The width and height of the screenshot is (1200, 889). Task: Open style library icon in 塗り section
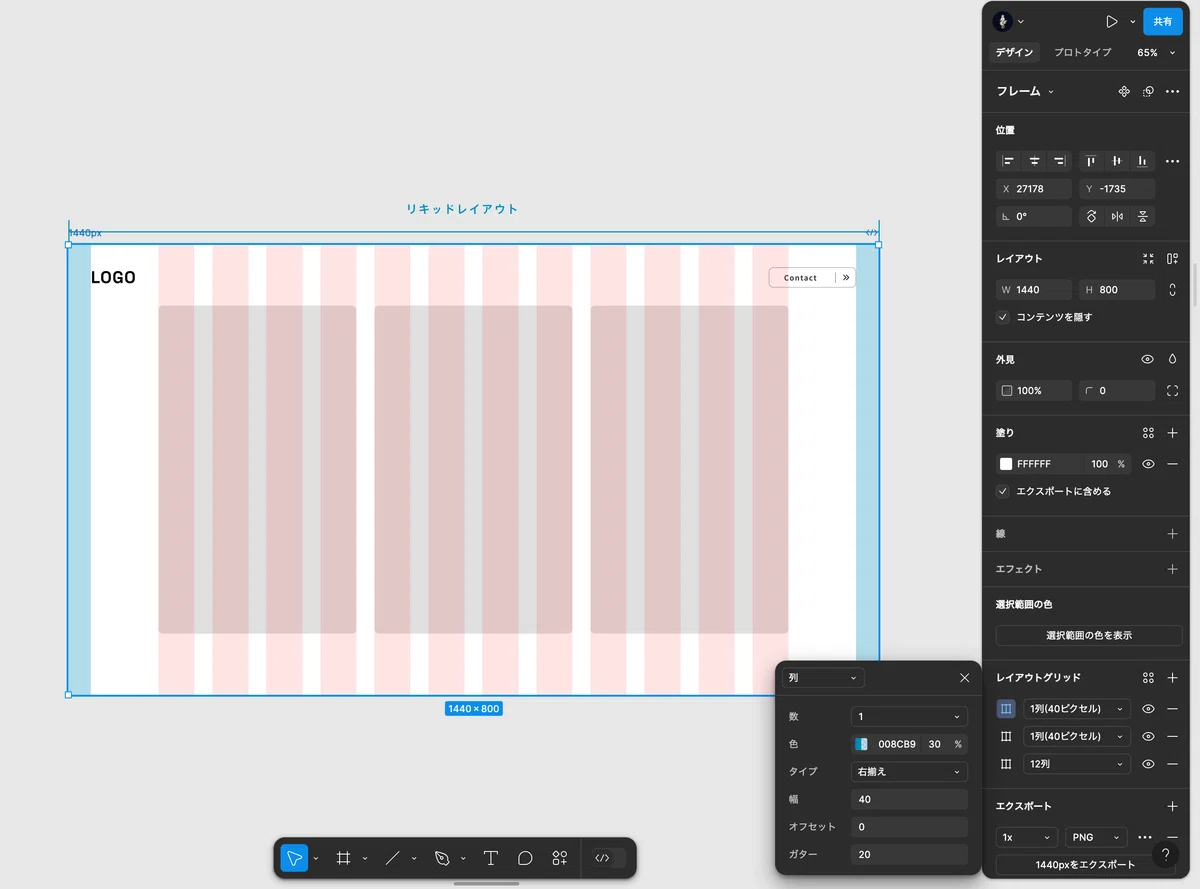pyautogui.click(x=1148, y=433)
